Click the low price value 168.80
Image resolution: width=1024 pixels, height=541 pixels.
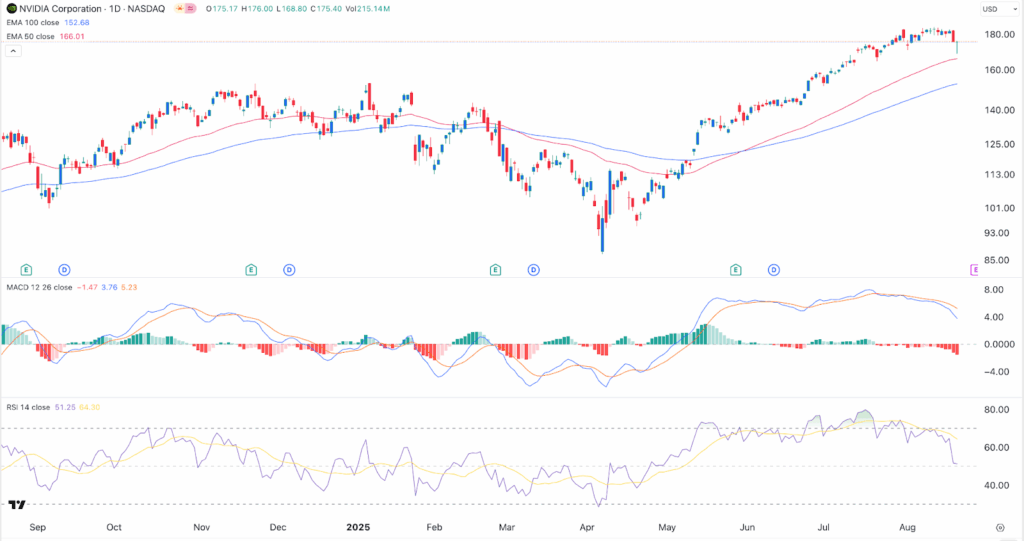click(296, 9)
